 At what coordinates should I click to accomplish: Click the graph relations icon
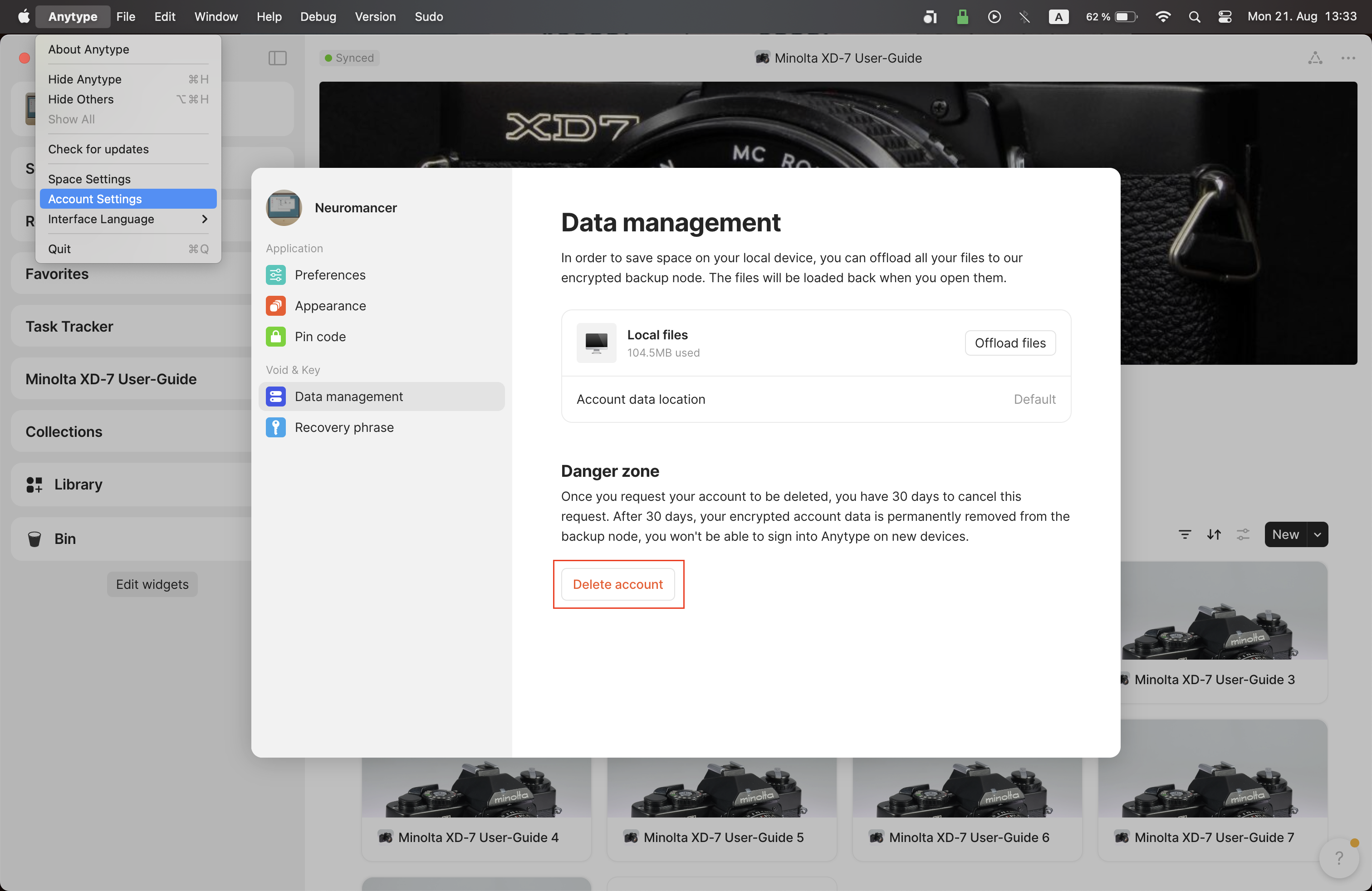(x=1315, y=58)
